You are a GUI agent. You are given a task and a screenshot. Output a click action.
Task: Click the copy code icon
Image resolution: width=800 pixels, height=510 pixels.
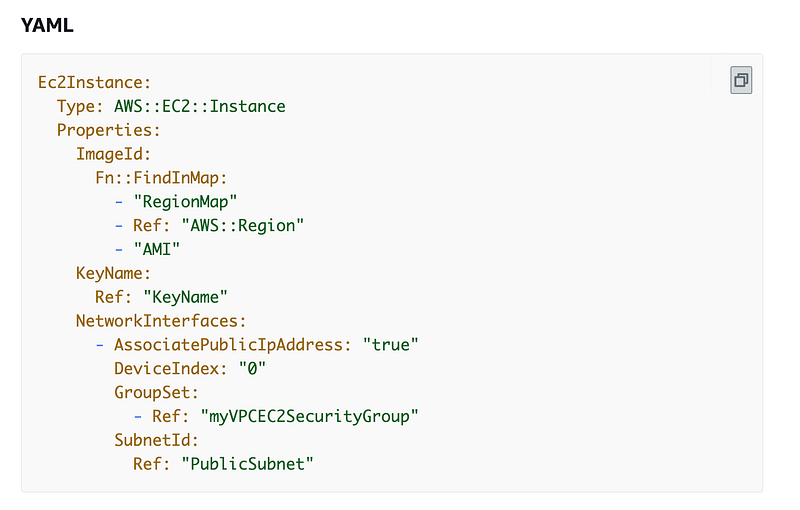(741, 80)
